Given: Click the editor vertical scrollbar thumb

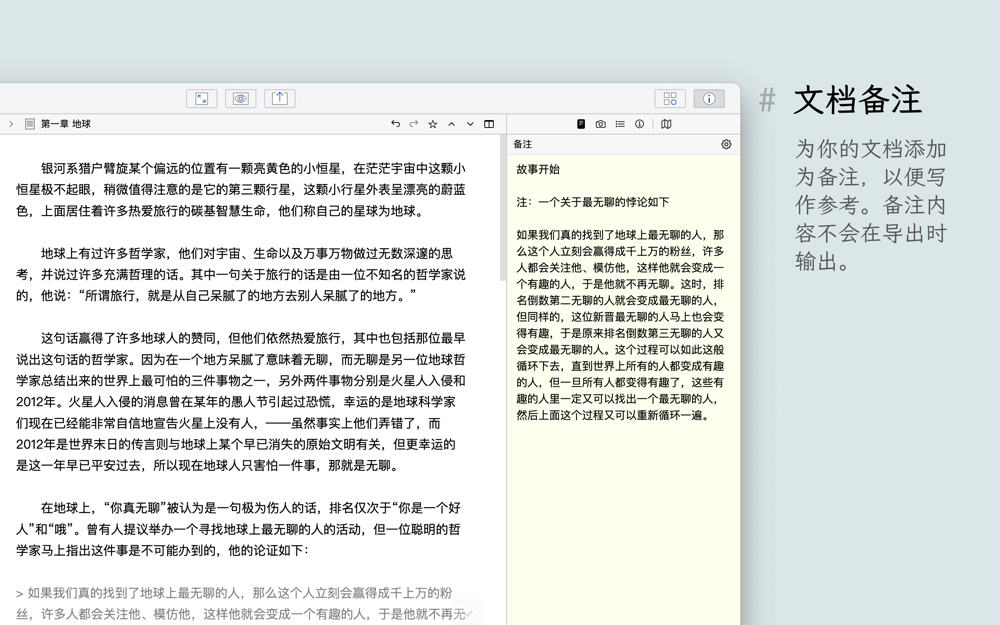Looking at the screenshot, I should 503,209.
